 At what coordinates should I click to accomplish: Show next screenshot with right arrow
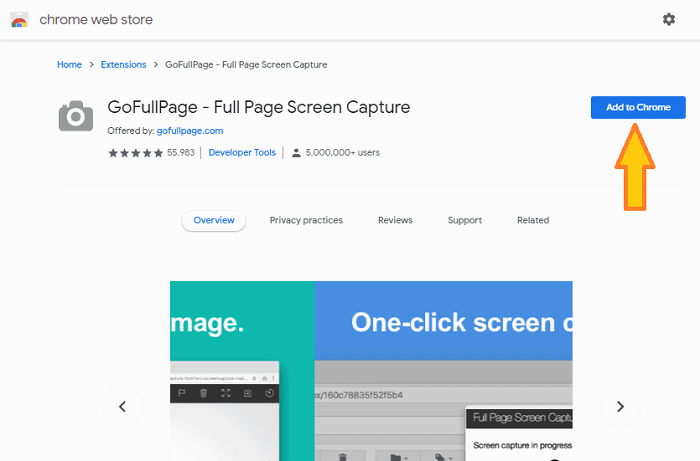[620, 406]
